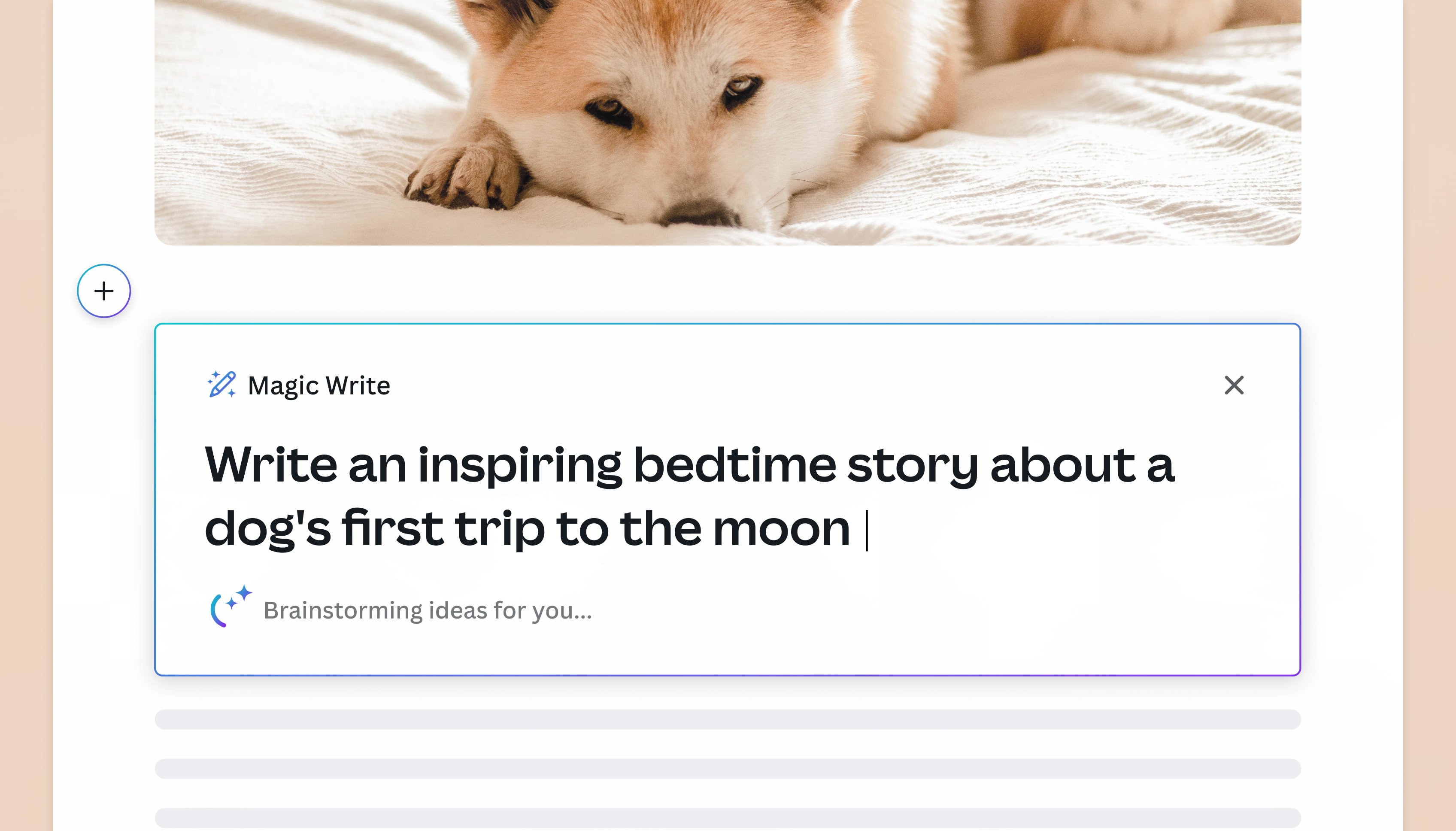The width and height of the screenshot is (1456, 831).
Task: Click the word "bedtime" in the prompt
Action: pyautogui.click(x=734, y=465)
